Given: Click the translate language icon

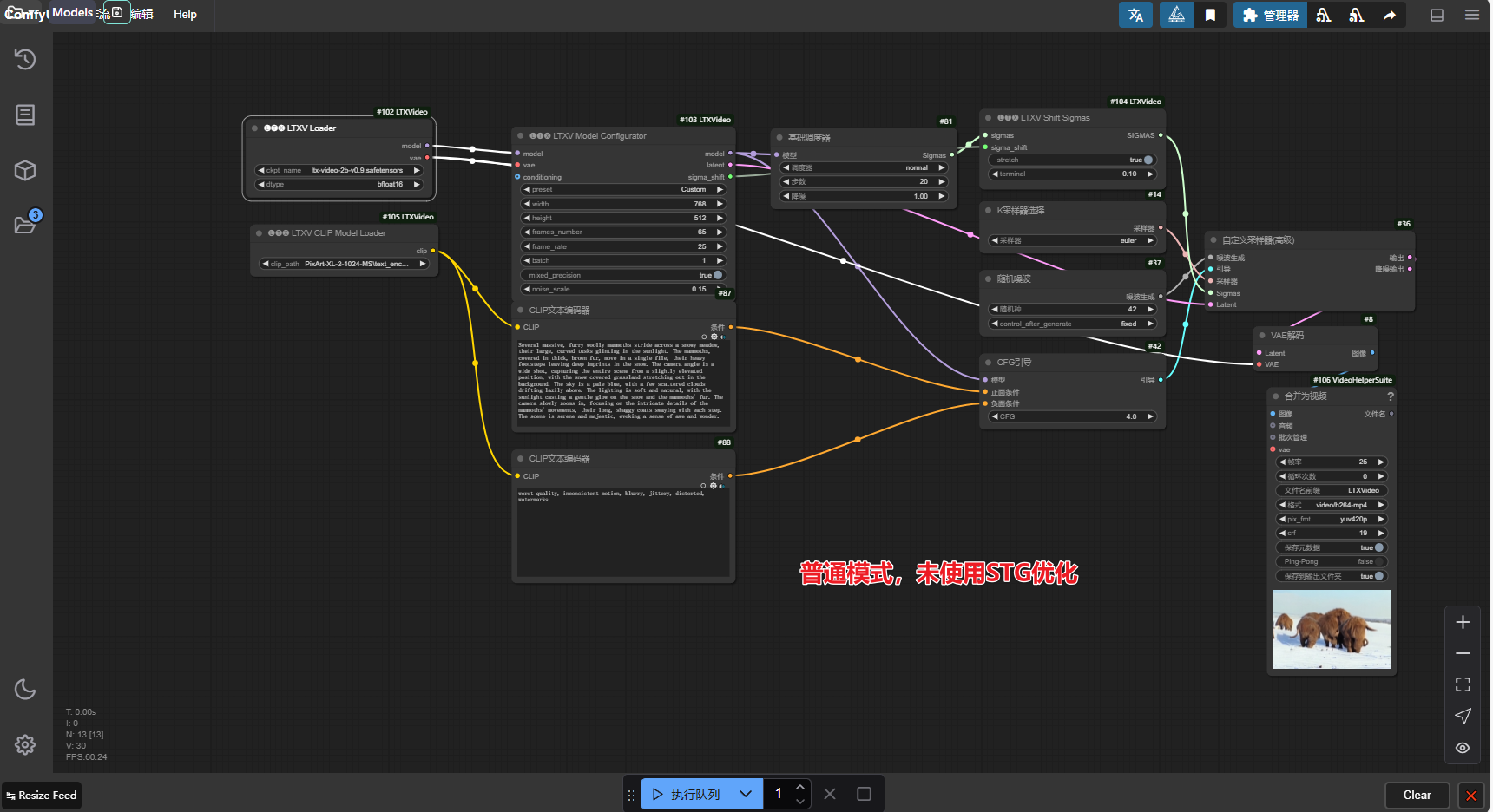Looking at the screenshot, I should click(1135, 15).
